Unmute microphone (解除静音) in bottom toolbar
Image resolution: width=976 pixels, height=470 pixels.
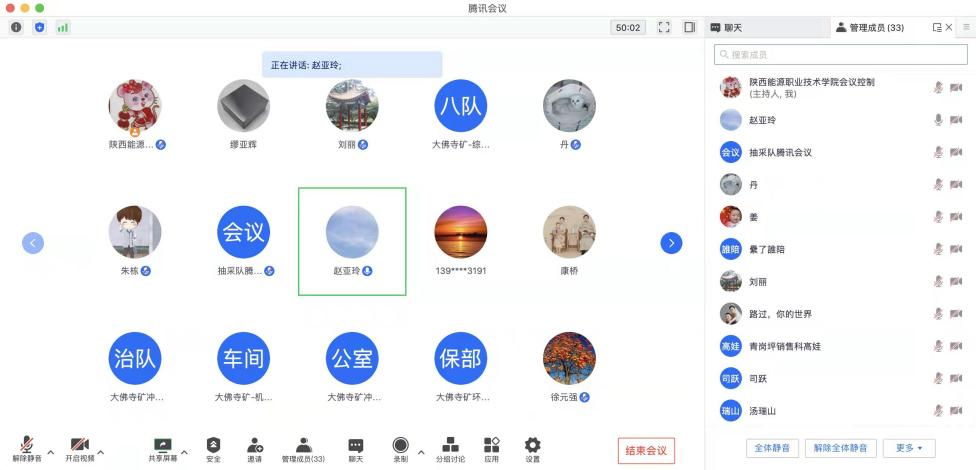(x=27, y=448)
